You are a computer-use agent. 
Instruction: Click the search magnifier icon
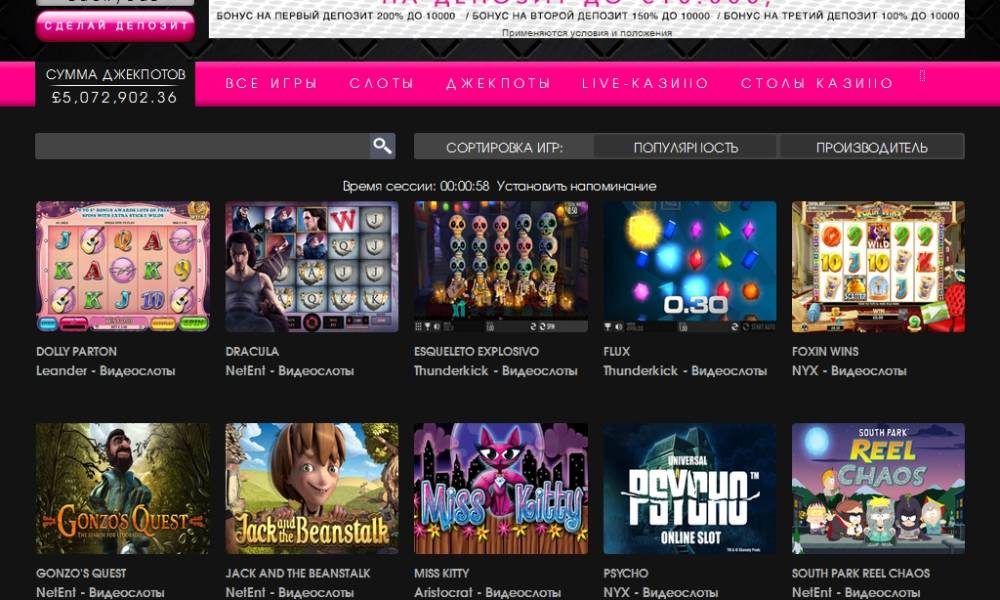pos(382,146)
